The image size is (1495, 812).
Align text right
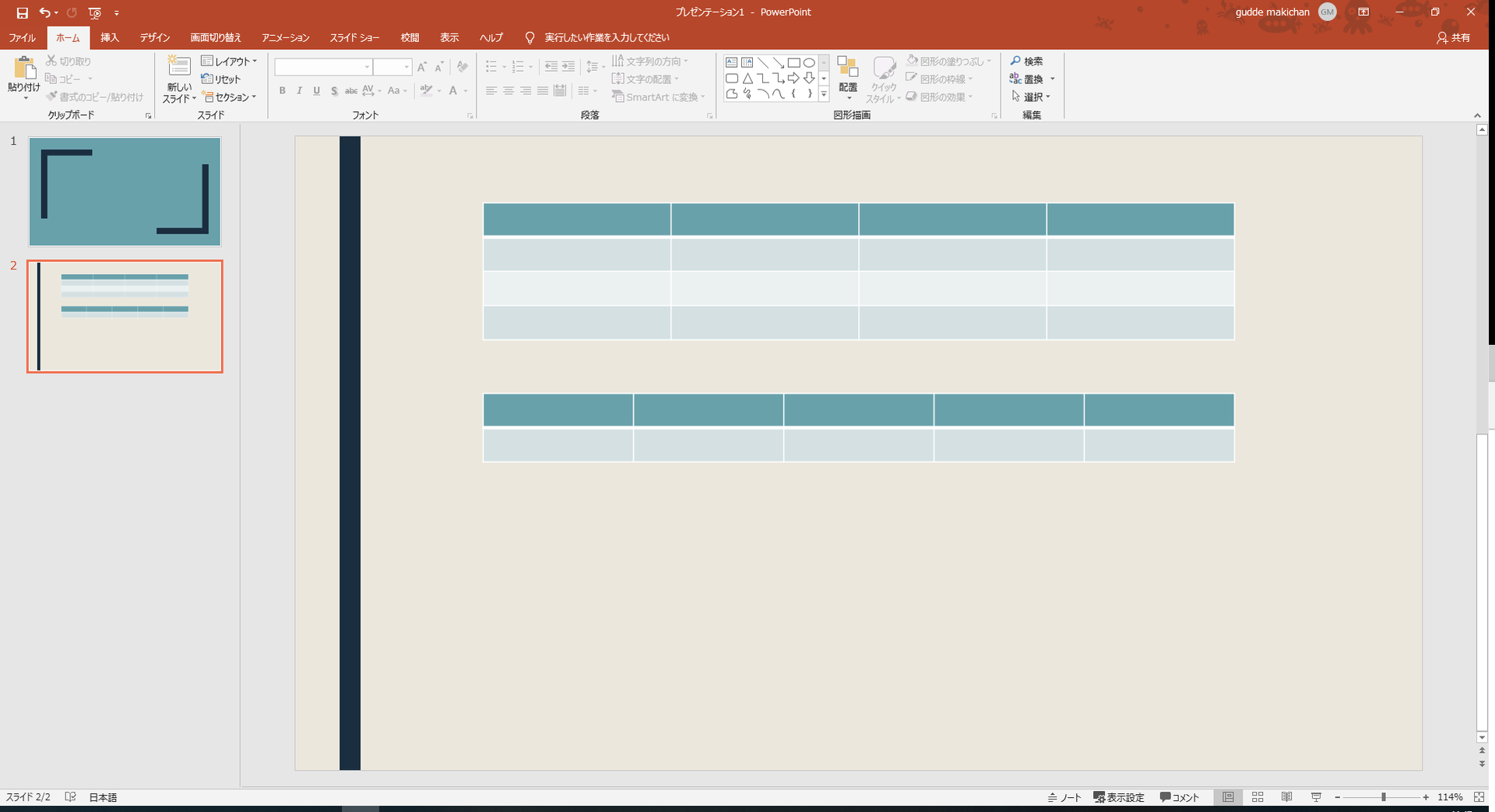(x=526, y=91)
